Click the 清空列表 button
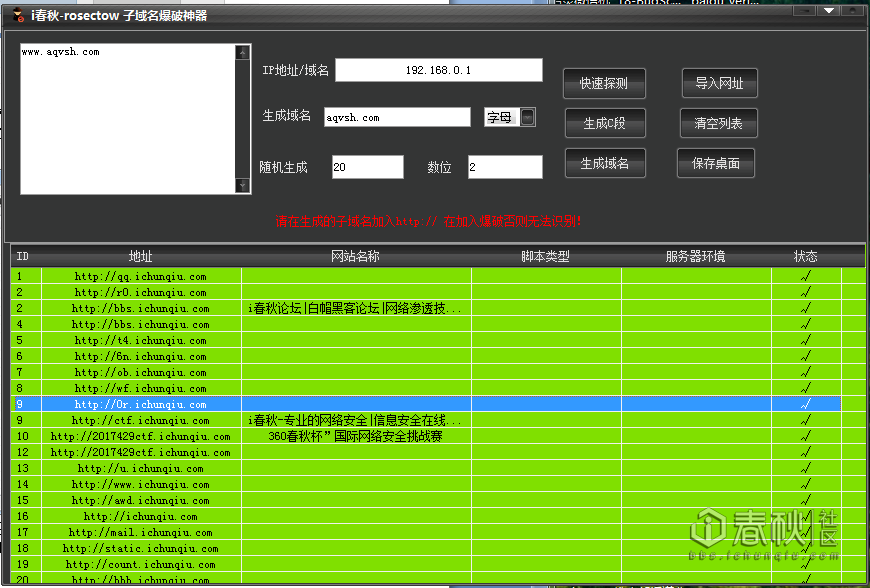This screenshot has height=588, width=870. pyautogui.click(x=719, y=123)
